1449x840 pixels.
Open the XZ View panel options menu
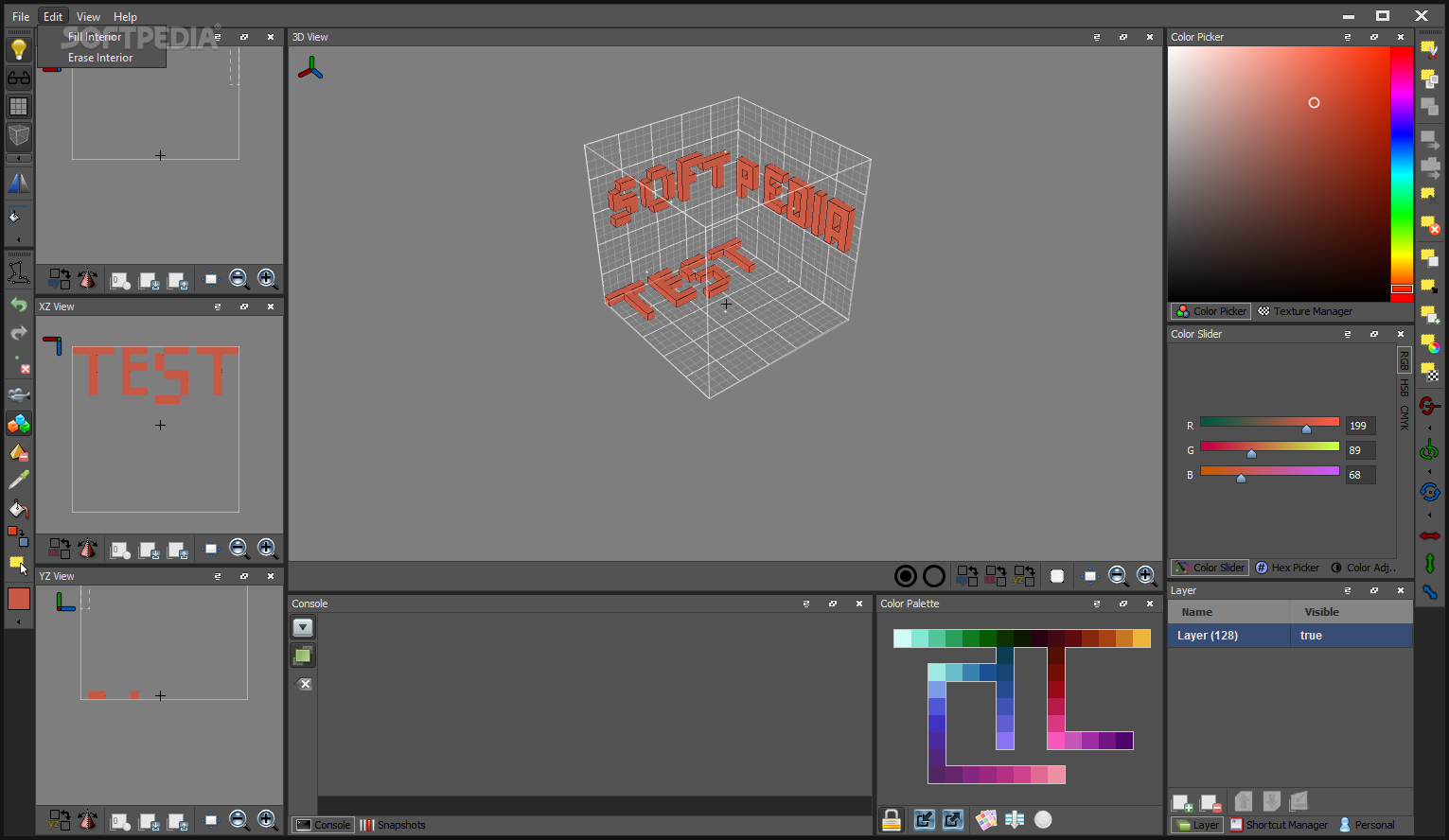218,306
